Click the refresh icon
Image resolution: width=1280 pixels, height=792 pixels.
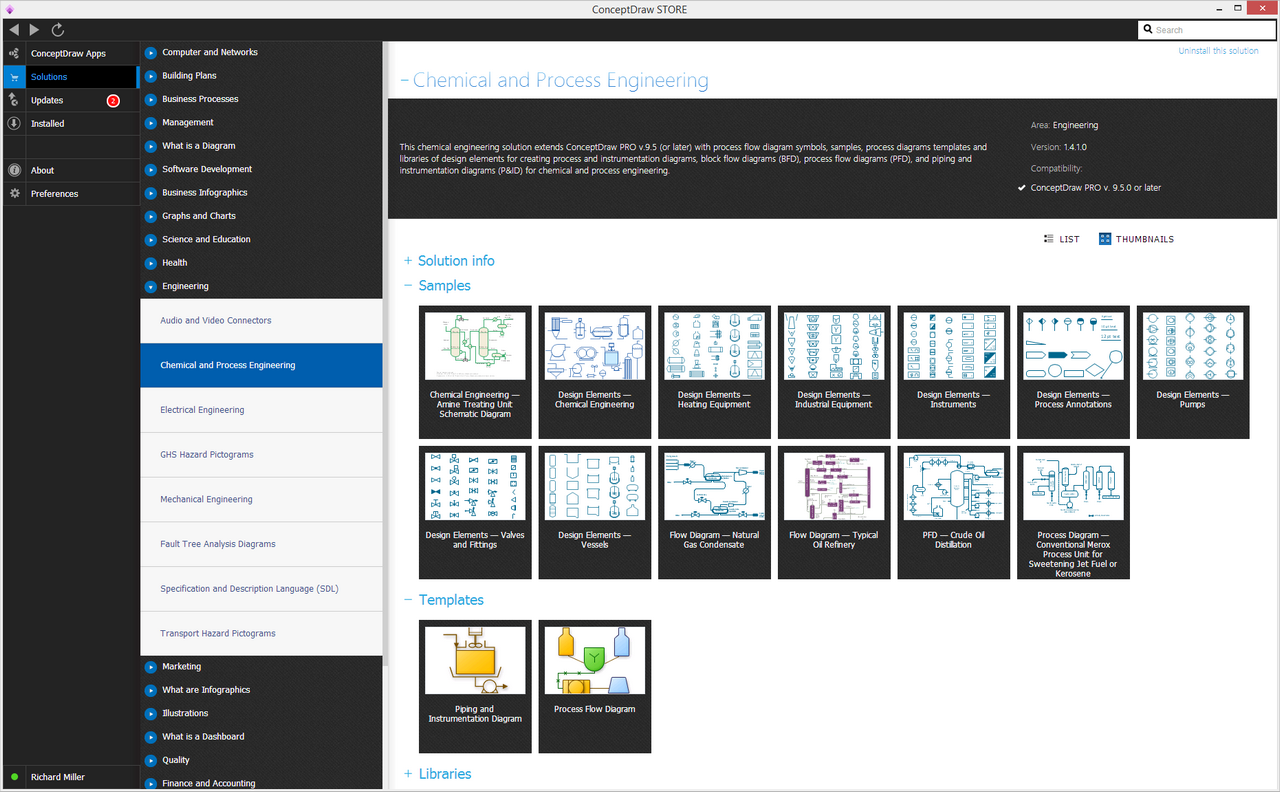(58, 30)
